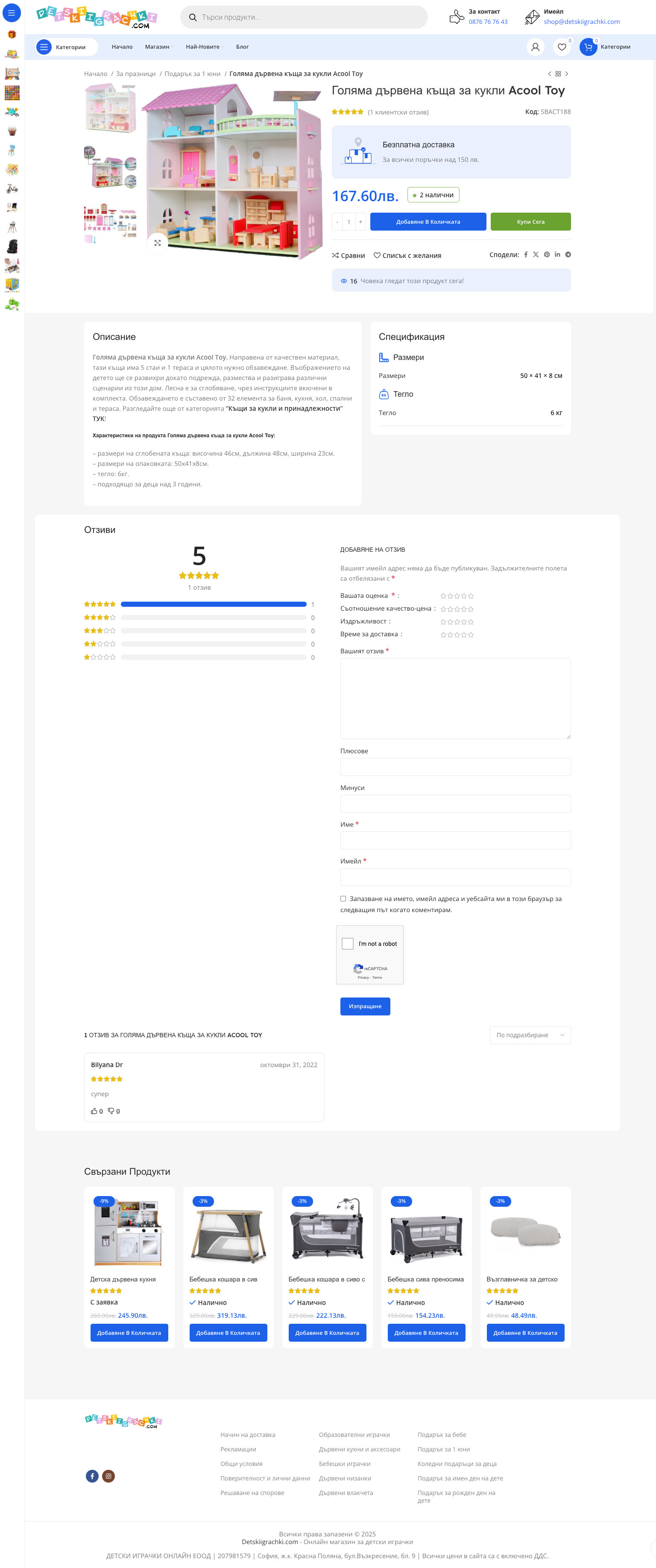Set the Издръжливост star rating
656x1568 pixels.
(x=457, y=621)
